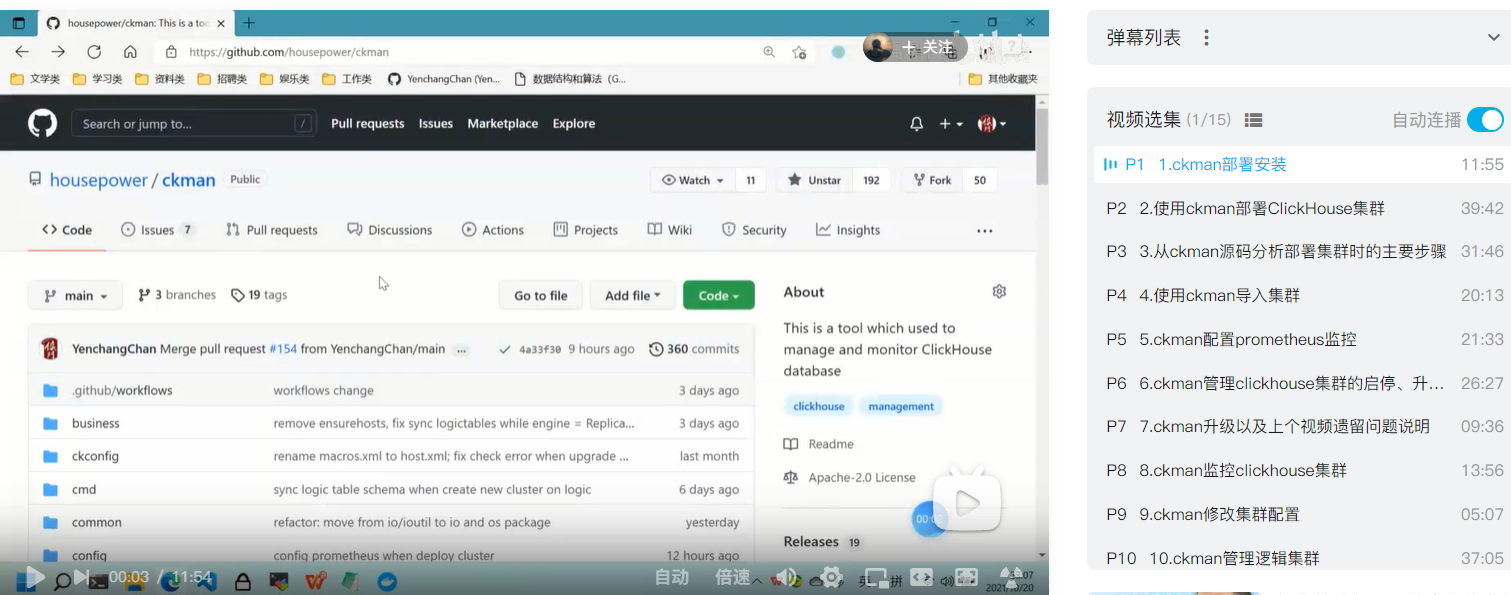Screen dimensions: 1511x595
Task: Follow the uploader with 关注 button
Action: click(x=928, y=47)
